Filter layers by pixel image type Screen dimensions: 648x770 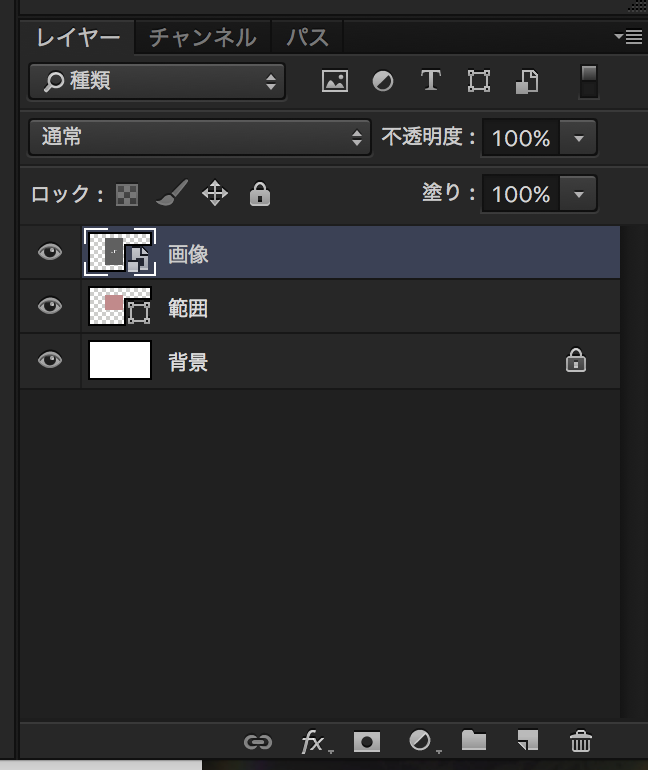pos(335,81)
